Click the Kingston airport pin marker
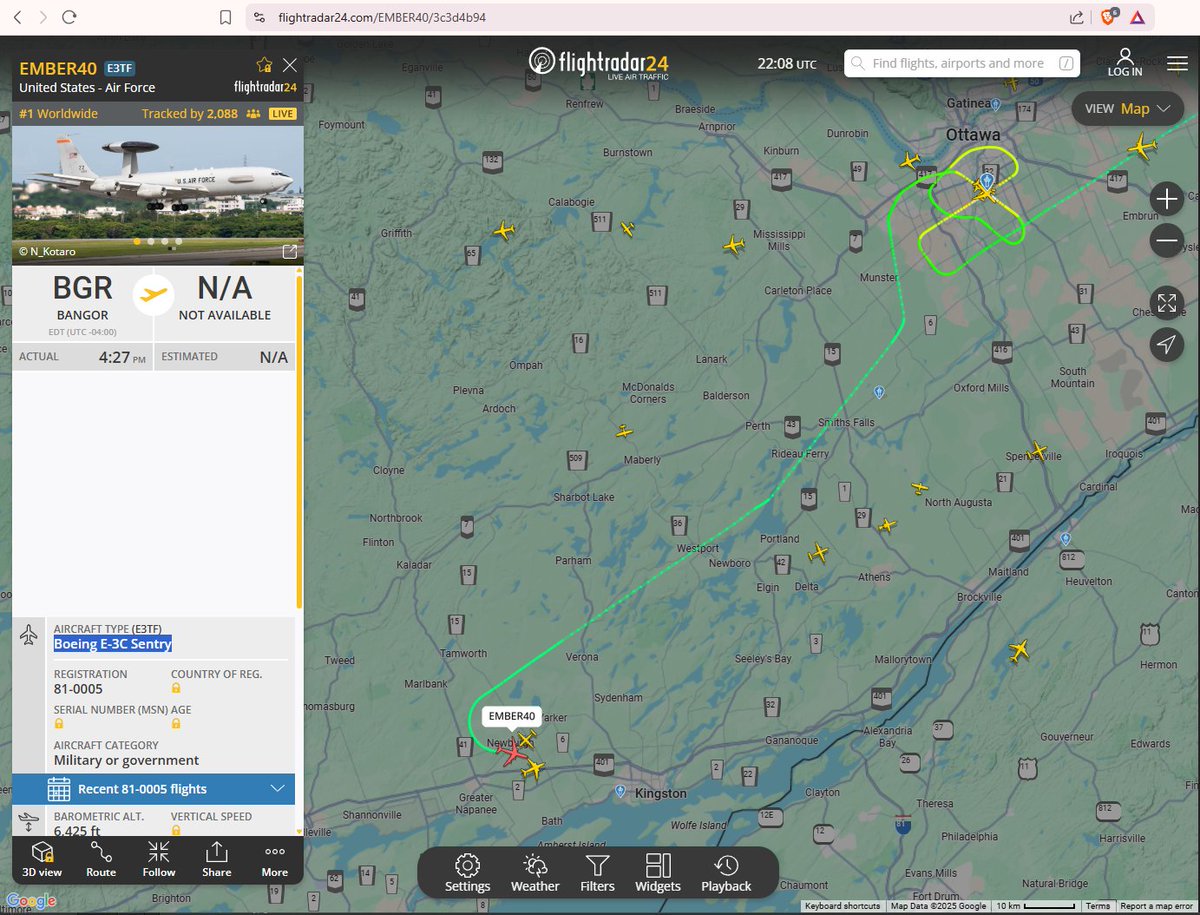Image resolution: width=1200 pixels, height=915 pixels. (x=620, y=791)
